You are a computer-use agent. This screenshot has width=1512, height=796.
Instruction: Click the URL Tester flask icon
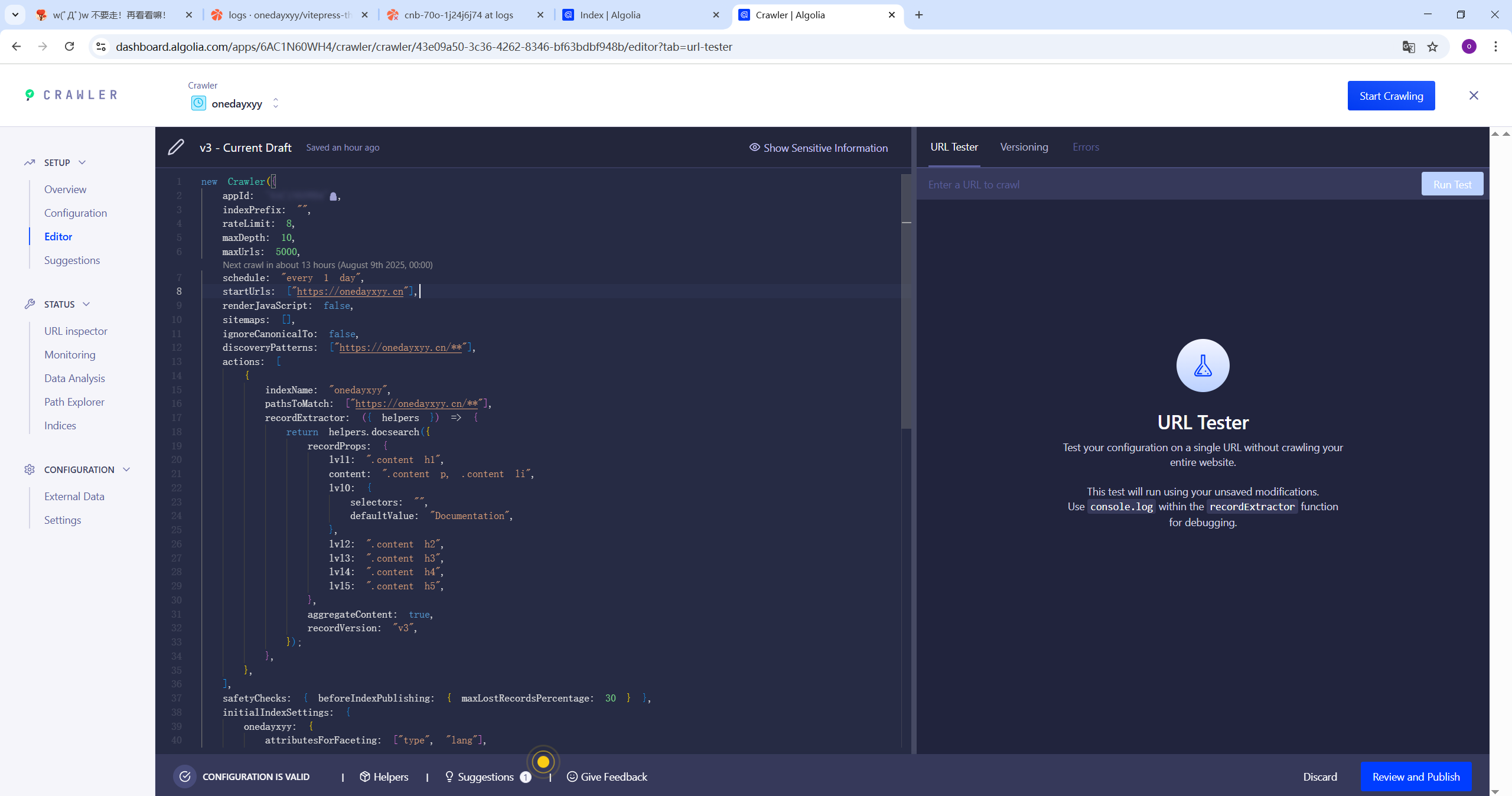point(1203,366)
